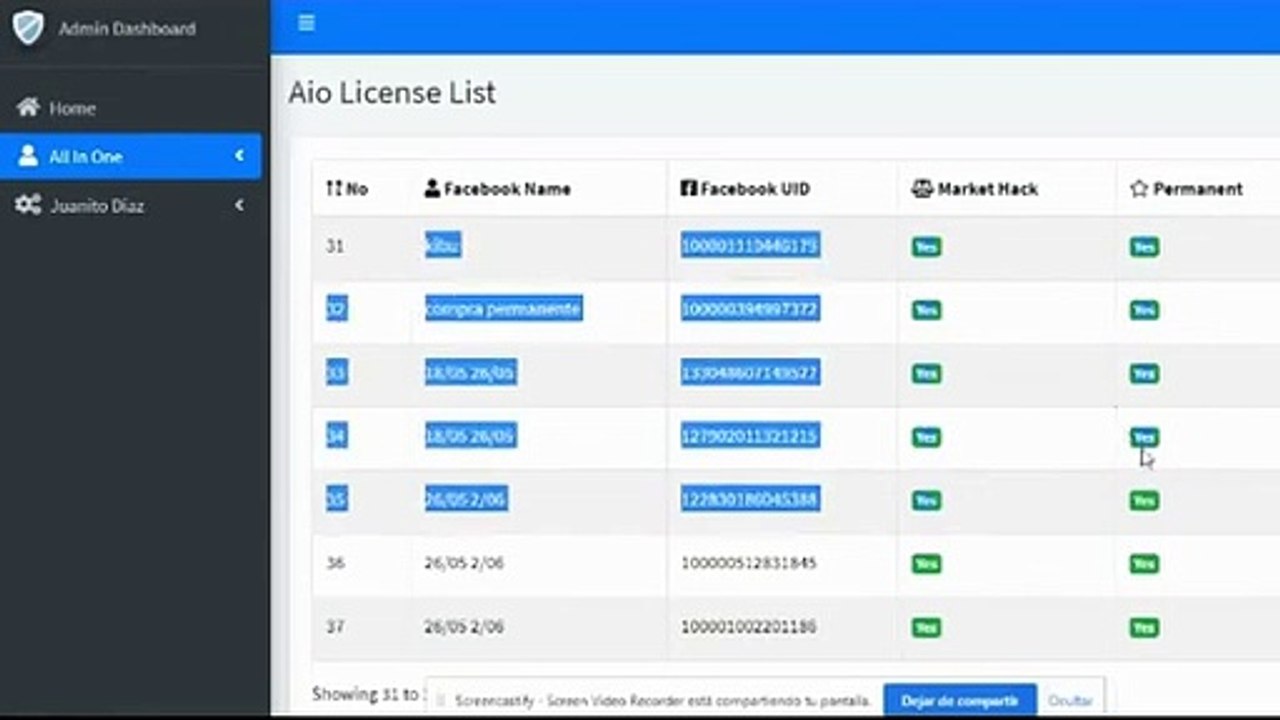
Task: Click the Facebook logo icon in the UID header
Action: tap(688, 188)
